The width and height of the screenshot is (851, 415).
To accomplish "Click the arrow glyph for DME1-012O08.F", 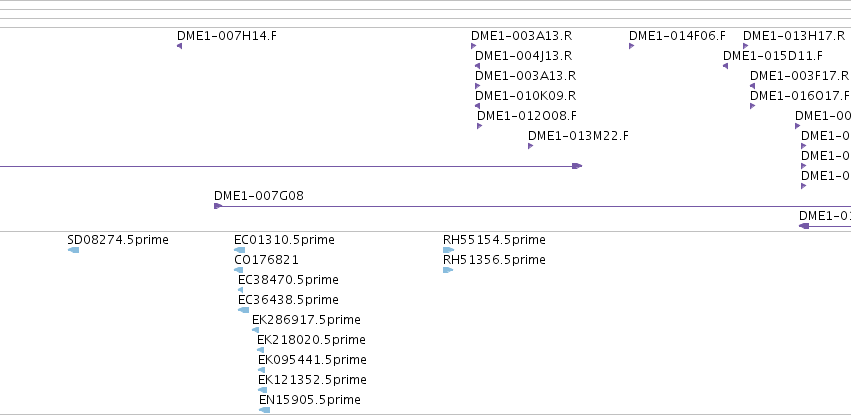I will point(480,126).
